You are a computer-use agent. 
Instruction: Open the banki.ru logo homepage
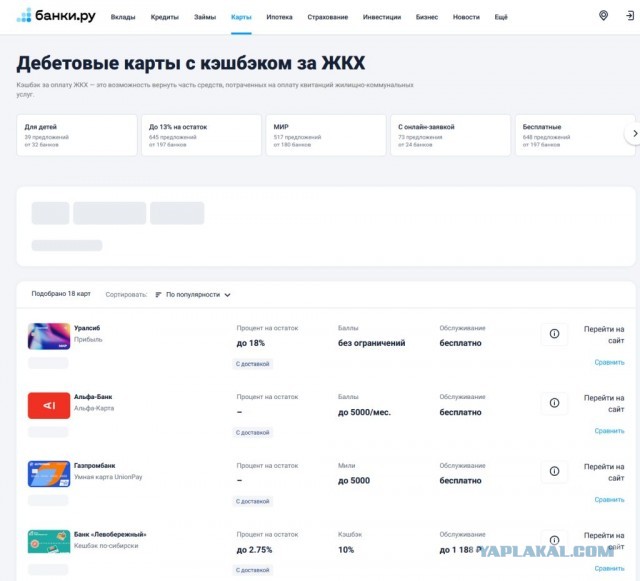pyautogui.click(x=56, y=16)
